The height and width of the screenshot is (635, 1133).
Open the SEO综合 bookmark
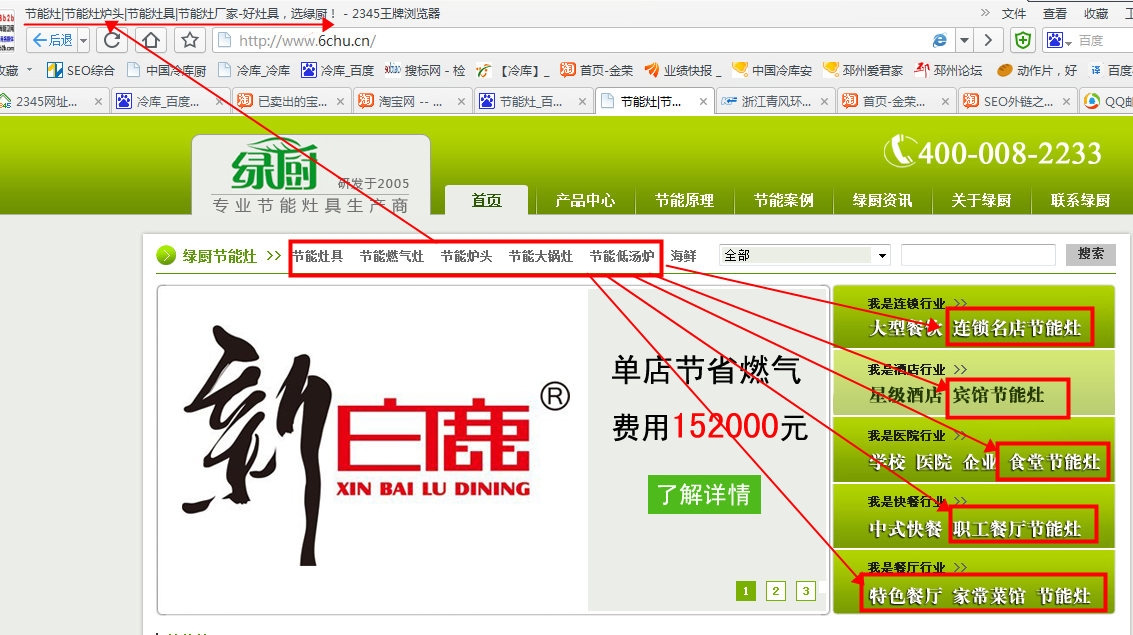tap(80, 70)
